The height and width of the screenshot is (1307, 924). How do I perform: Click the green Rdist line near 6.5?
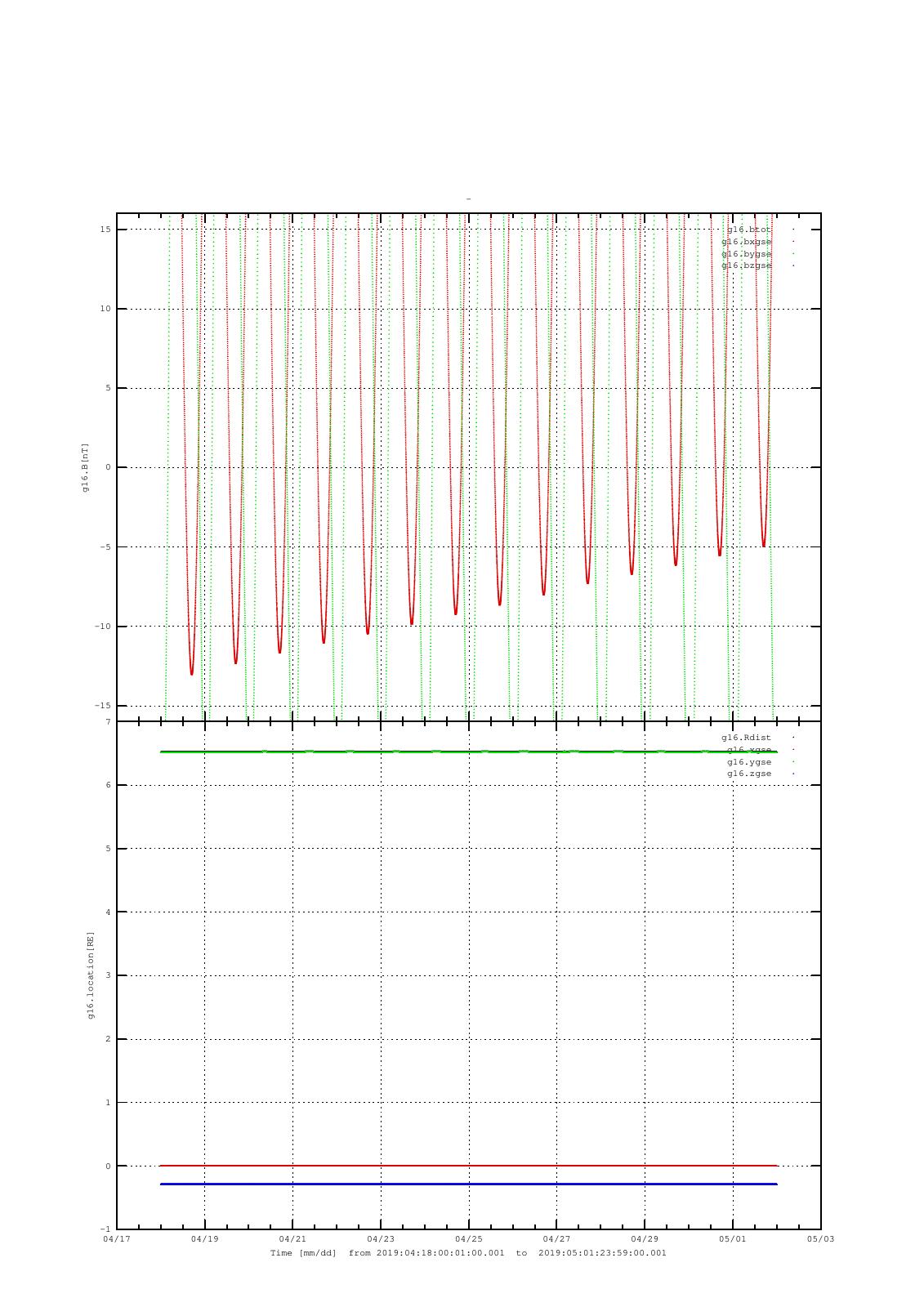click(x=469, y=752)
